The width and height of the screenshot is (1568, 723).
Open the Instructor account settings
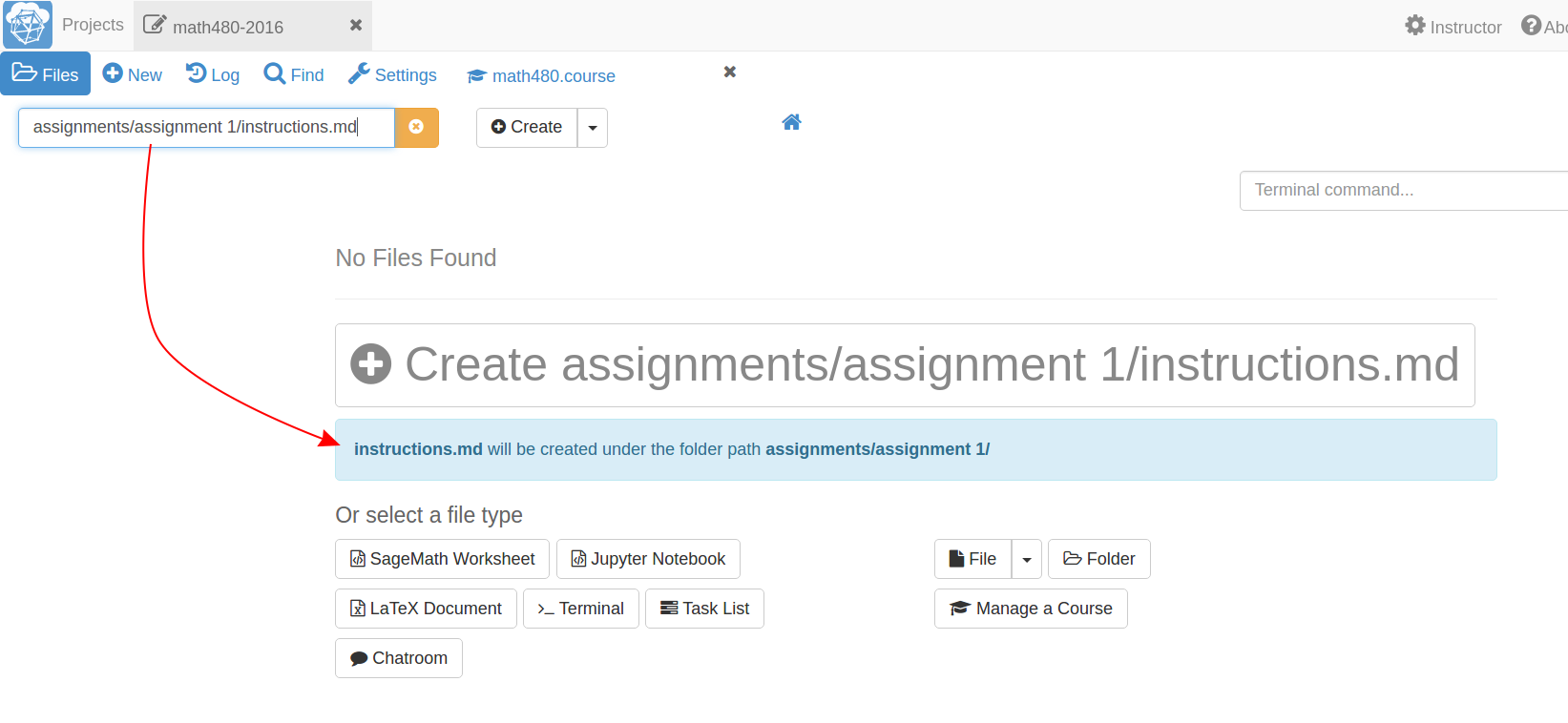(x=1453, y=27)
